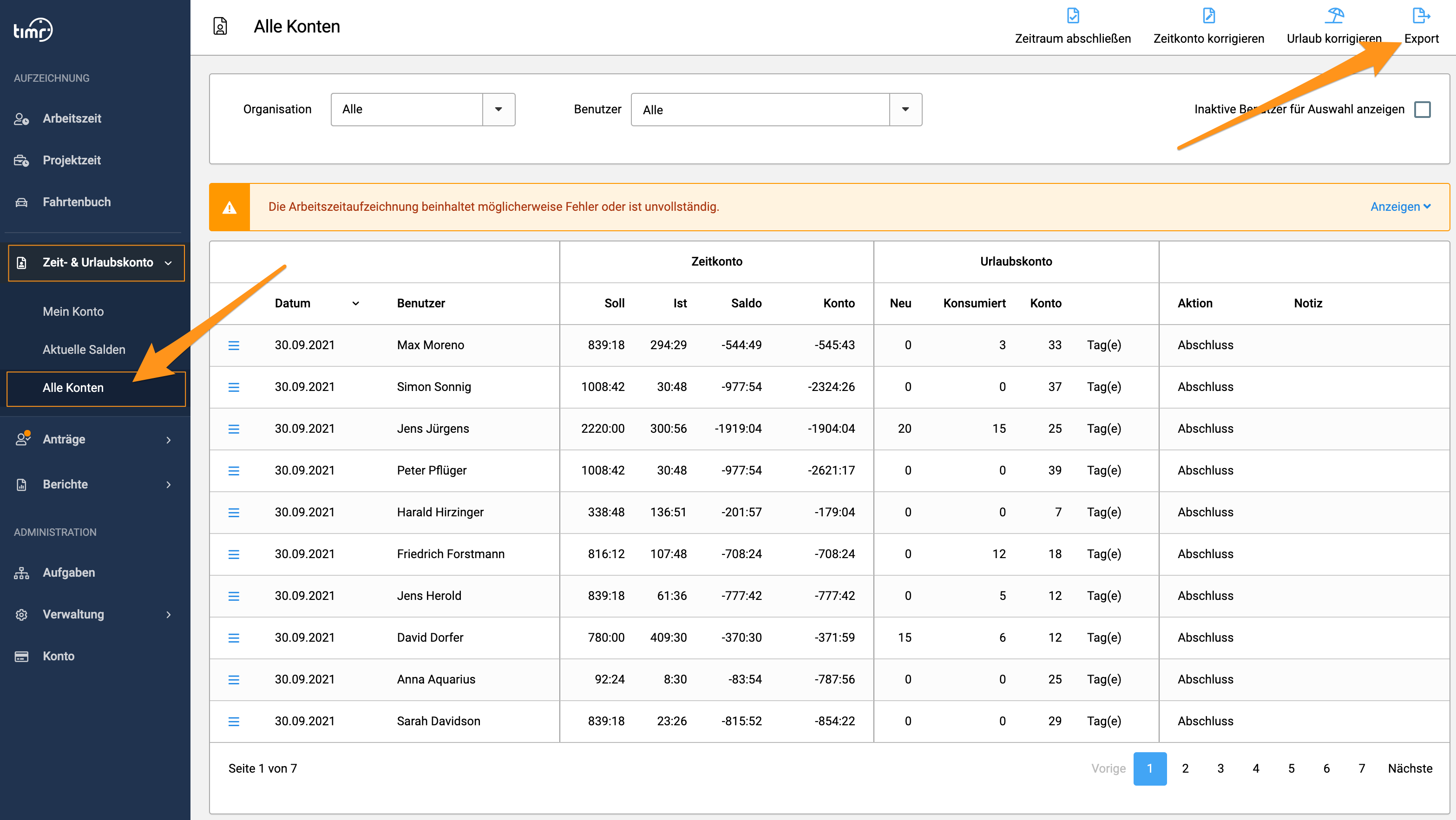The width and height of the screenshot is (1456, 820).
Task: Click the Arbeitszeit sidebar icon
Action: tap(21, 119)
